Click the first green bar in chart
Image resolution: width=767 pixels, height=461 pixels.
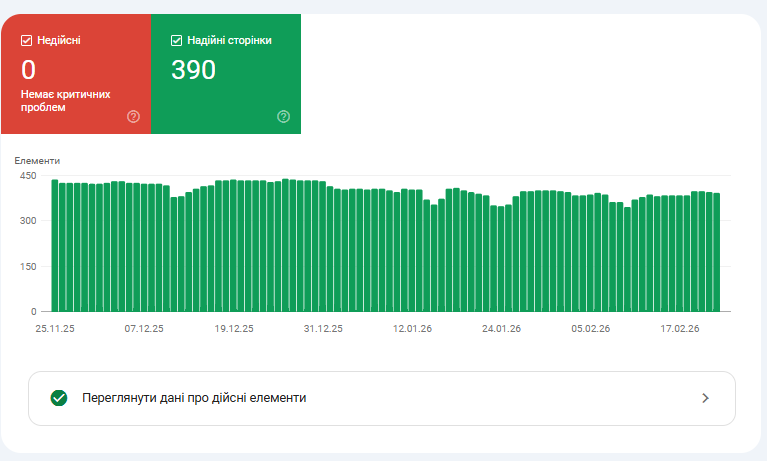pyautogui.click(x=54, y=245)
